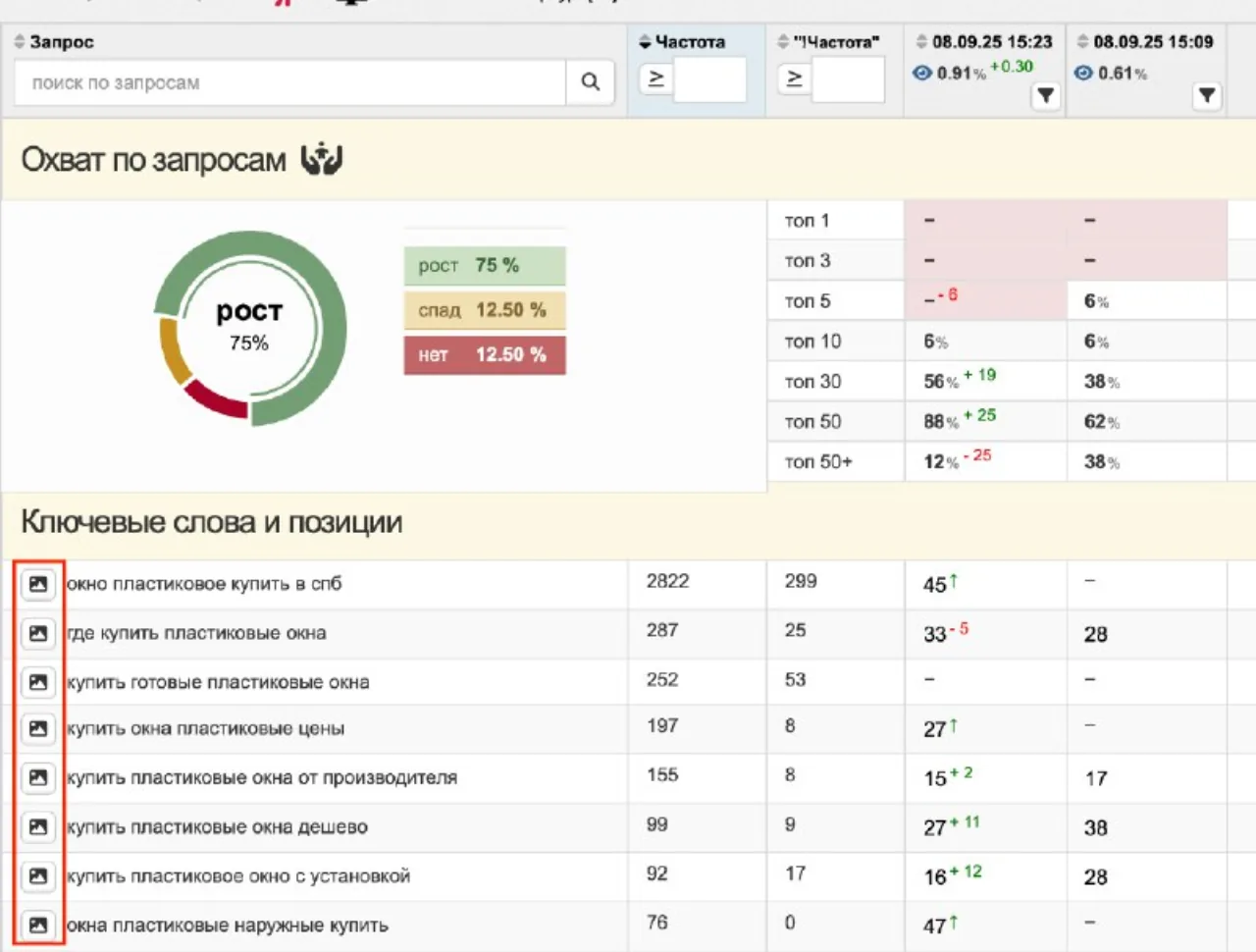Click keyword "купить окна пластиковые цены"
Viewport: 1256px width, 952px height.
205,729
